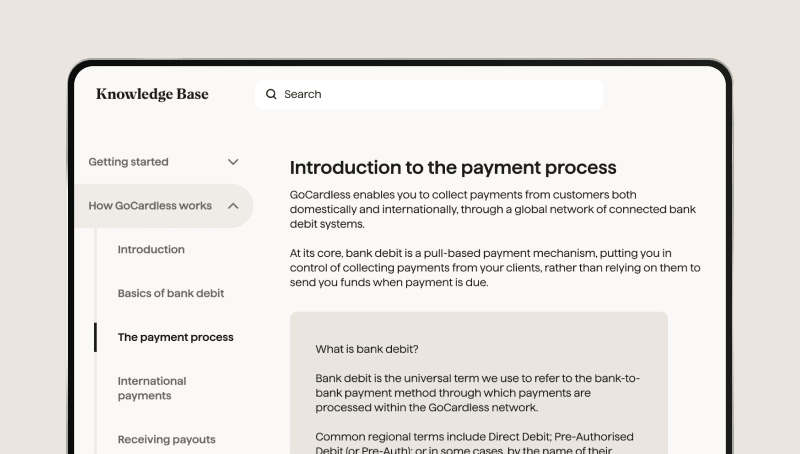Image resolution: width=800 pixels, height=454 pixels.
Task: Select The payment process article
Action: [176, 337]
